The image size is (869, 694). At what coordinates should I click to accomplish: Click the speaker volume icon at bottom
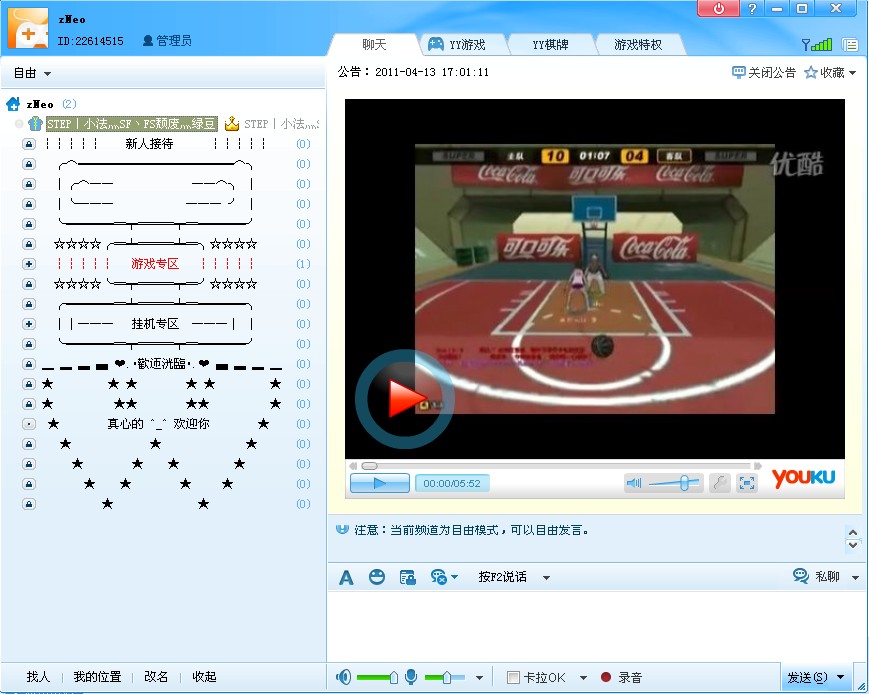click(344, 677)
